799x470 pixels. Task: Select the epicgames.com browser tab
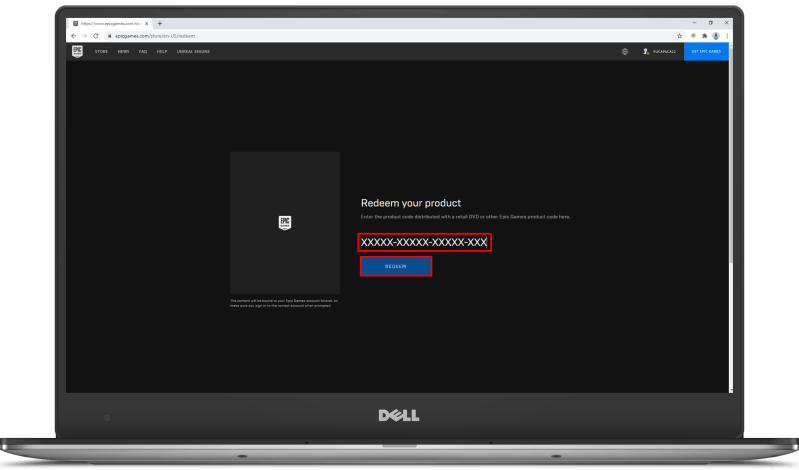[x=109, y=23]
